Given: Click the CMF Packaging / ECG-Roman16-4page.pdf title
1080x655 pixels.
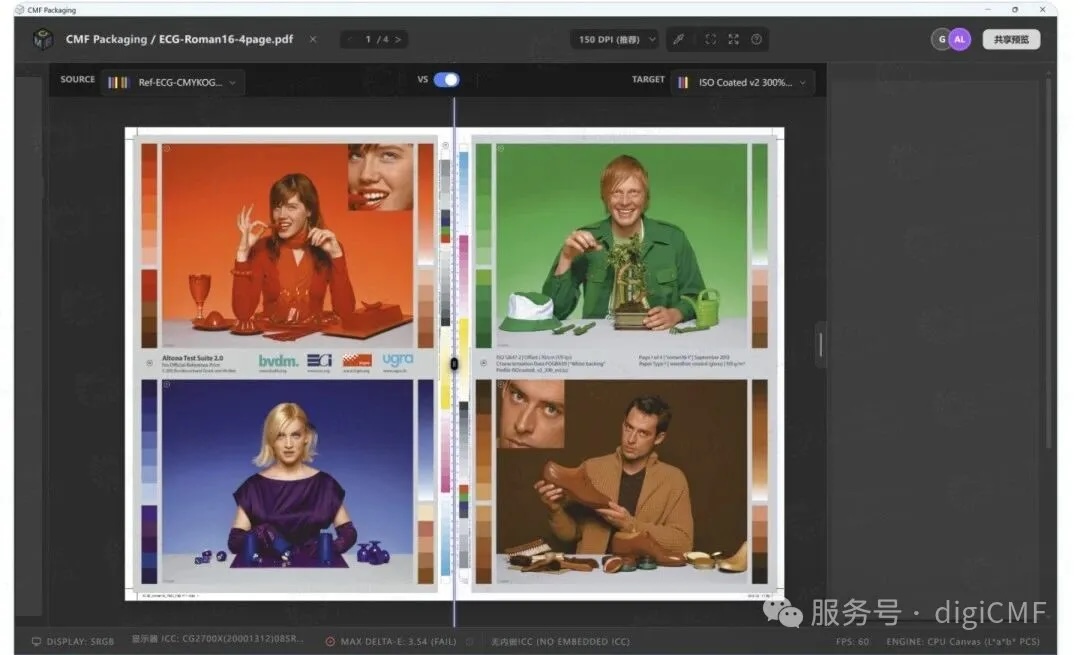Looking at the screenshot, I should (179, 39).
